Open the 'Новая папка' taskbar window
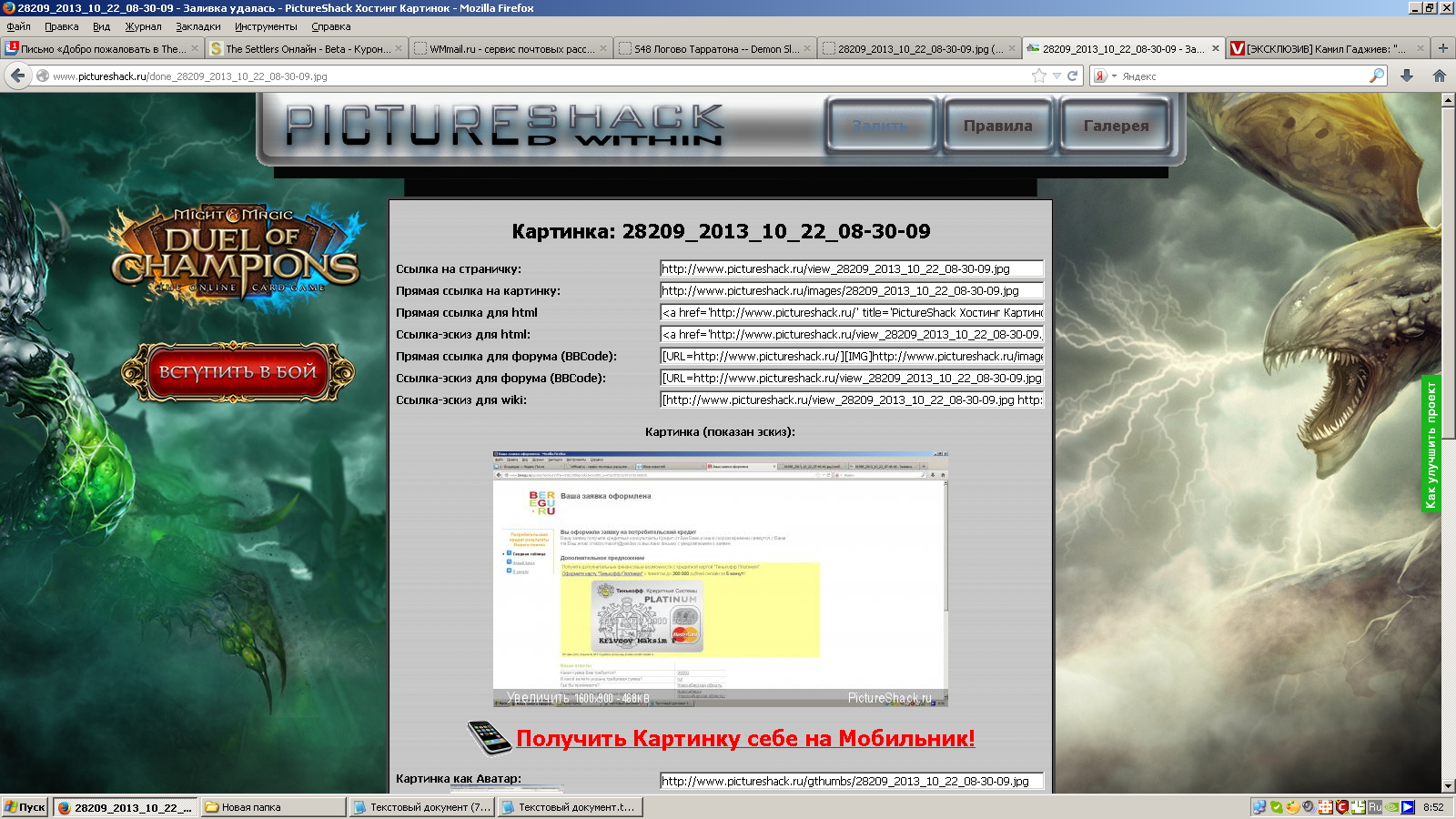Viewport: 1456px width, 819px height. pos(273,807)
